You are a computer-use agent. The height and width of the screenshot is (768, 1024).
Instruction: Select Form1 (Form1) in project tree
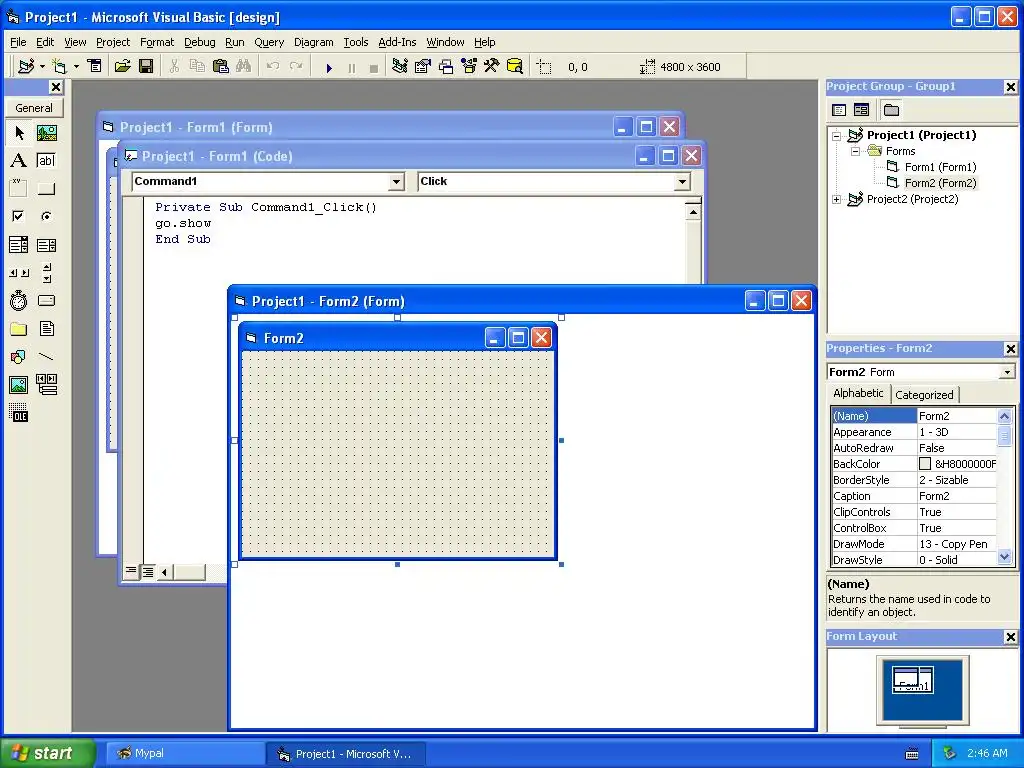(940, 167)
